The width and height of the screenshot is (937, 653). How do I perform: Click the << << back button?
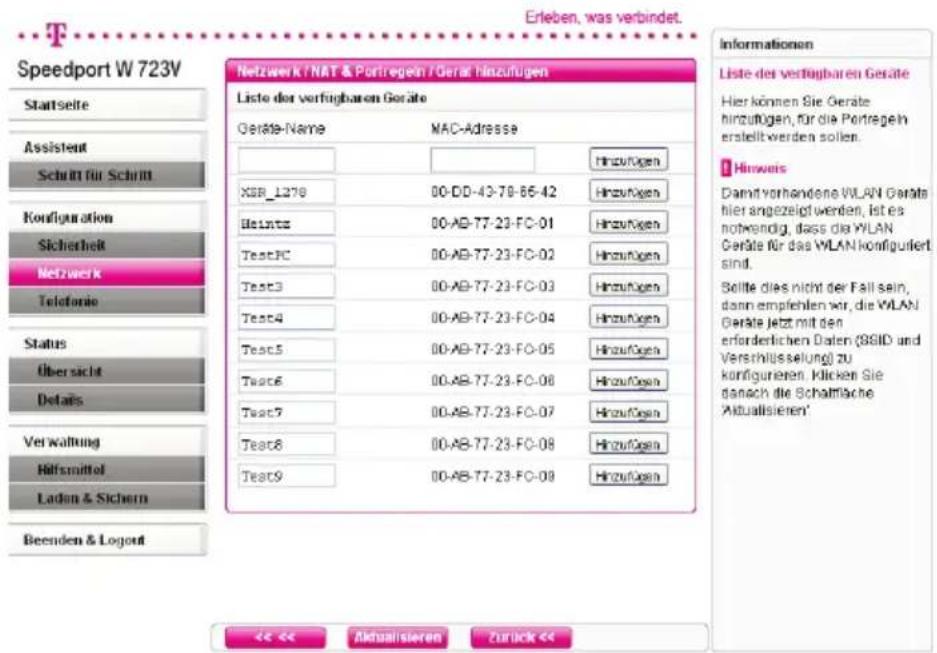coord(275,637)
